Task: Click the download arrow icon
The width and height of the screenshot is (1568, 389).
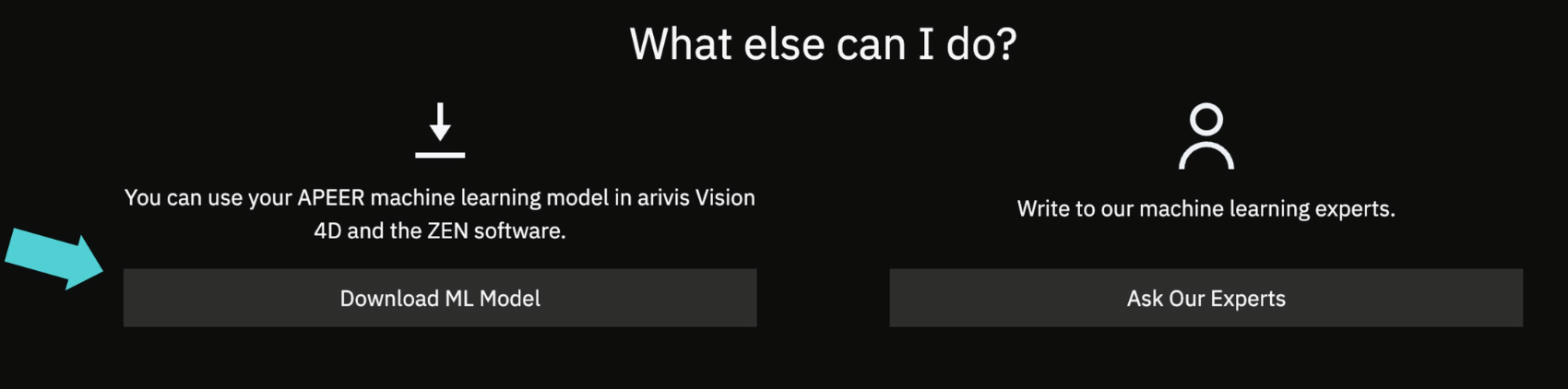Action: click(440, 123)
